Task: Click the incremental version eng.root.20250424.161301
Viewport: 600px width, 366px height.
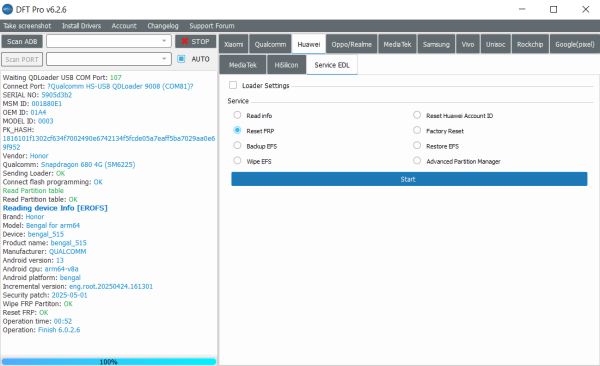Action: tap(111, 286)
